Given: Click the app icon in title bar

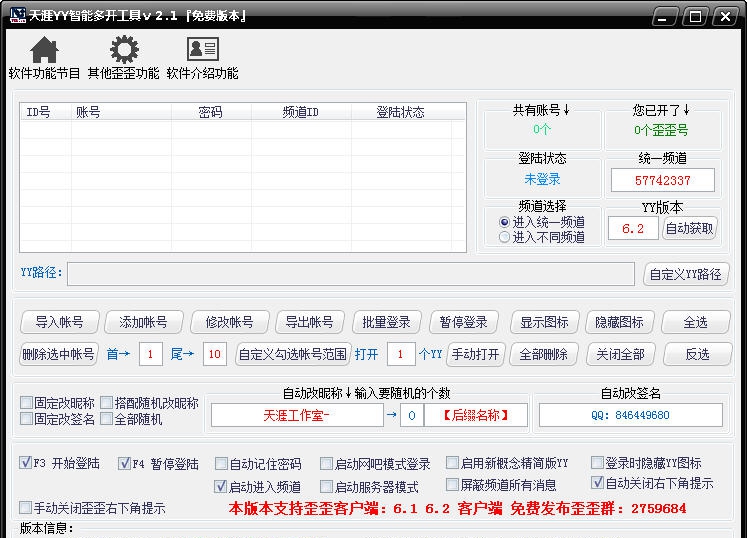Looking at the screenshot, I should [15, 15].
